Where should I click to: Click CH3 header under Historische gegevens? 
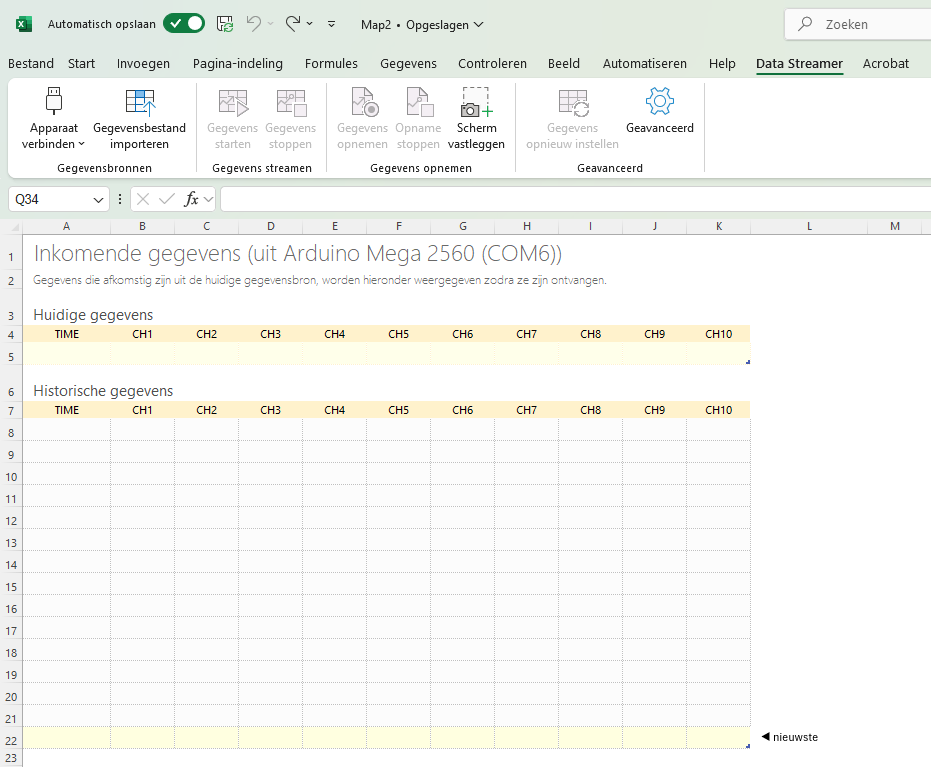point(270,410)
